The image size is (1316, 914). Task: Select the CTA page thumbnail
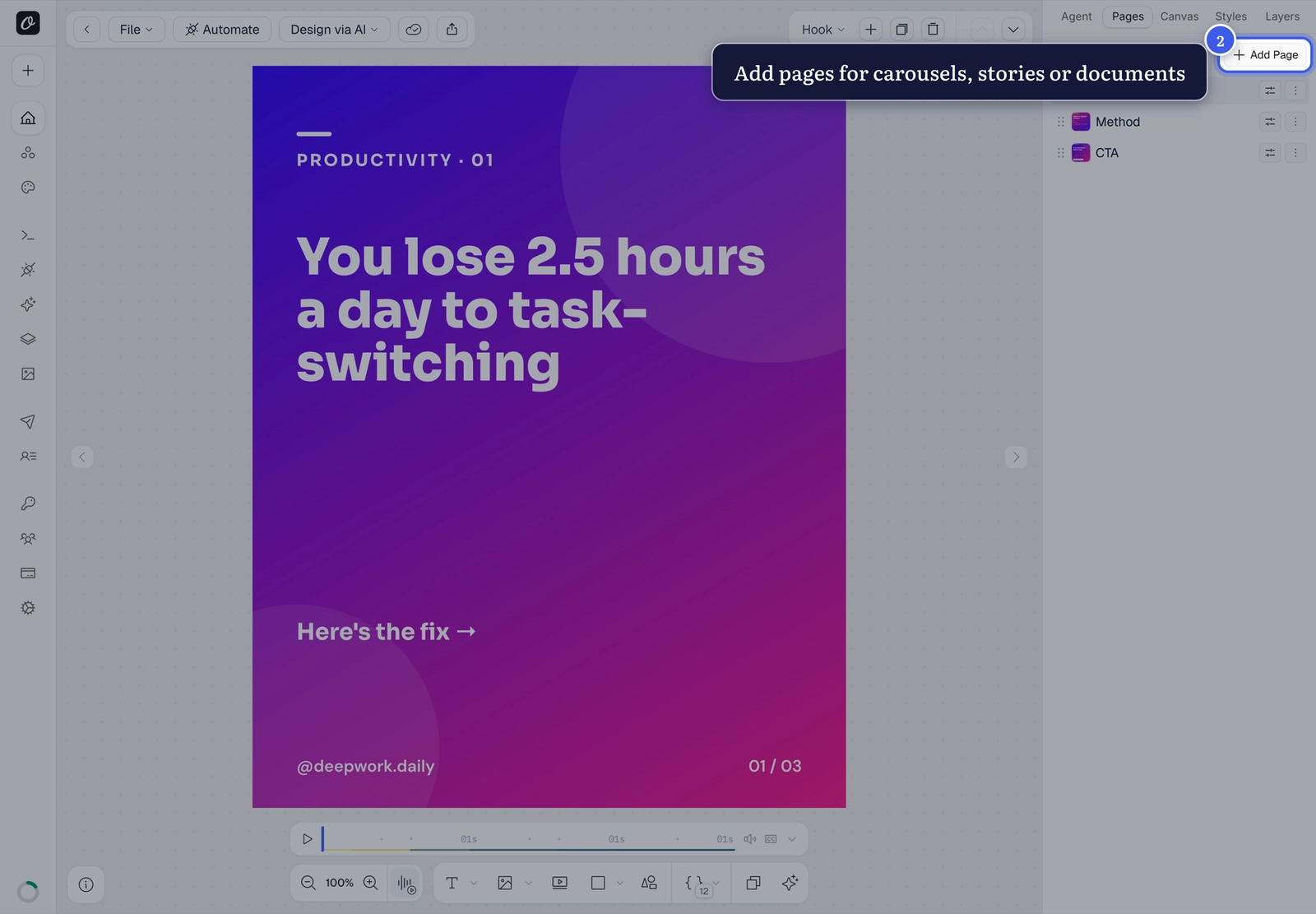click(x=1081, y=153)
